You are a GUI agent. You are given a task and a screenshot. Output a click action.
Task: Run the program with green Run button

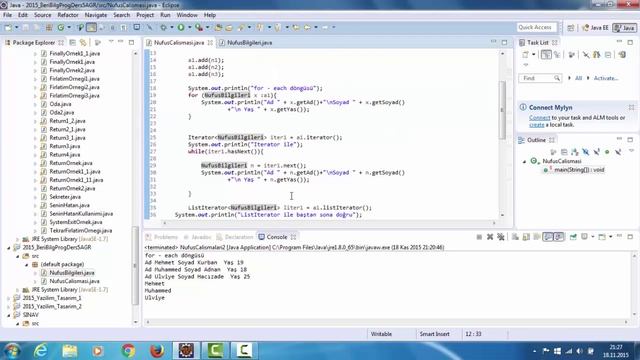coord(181,27)
